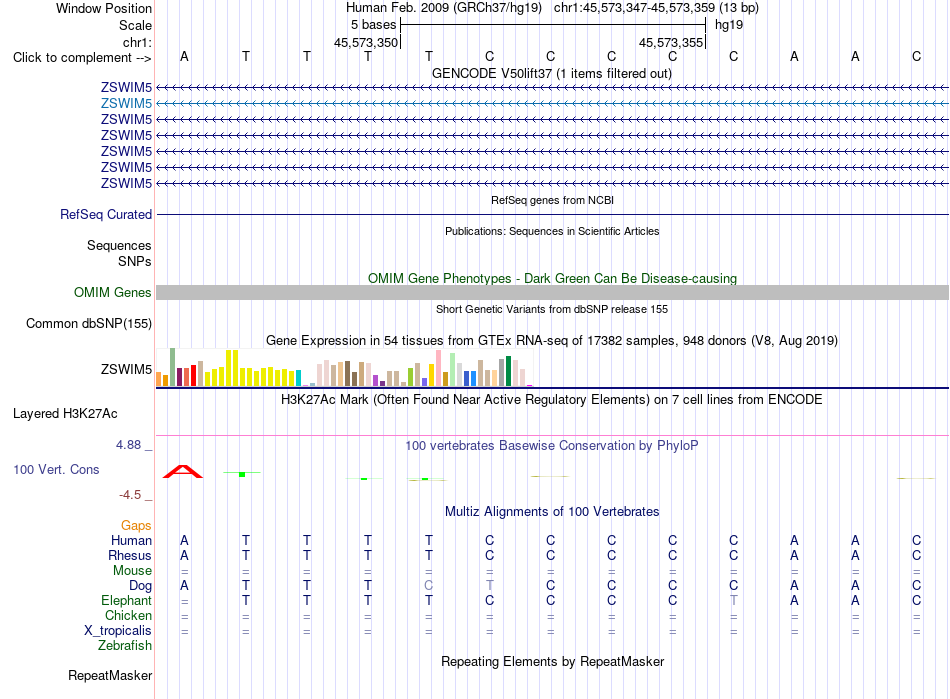Click the 'Chicken' alignment row label

pos(128,615)
